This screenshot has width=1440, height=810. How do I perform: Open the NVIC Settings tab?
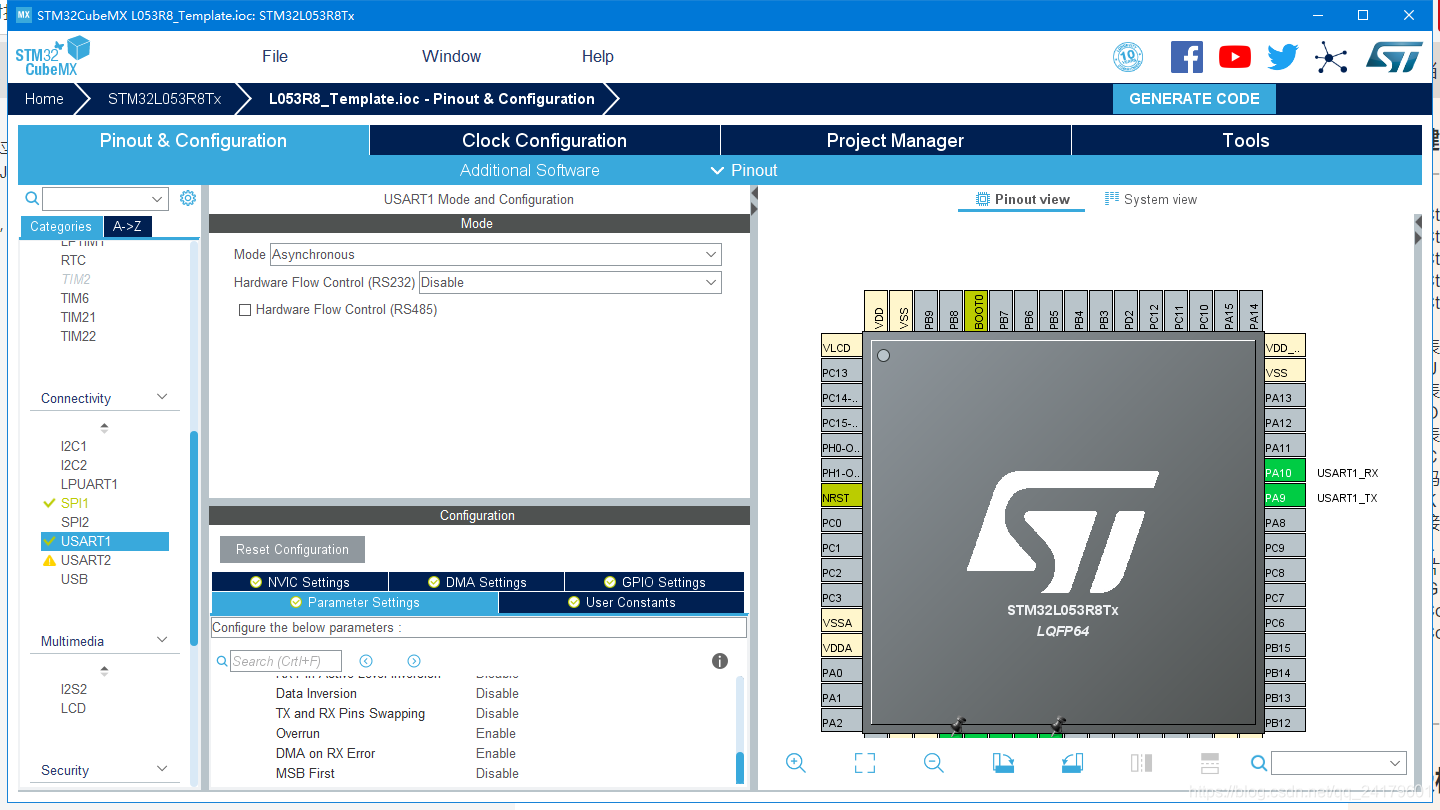[x=299, y=582]
